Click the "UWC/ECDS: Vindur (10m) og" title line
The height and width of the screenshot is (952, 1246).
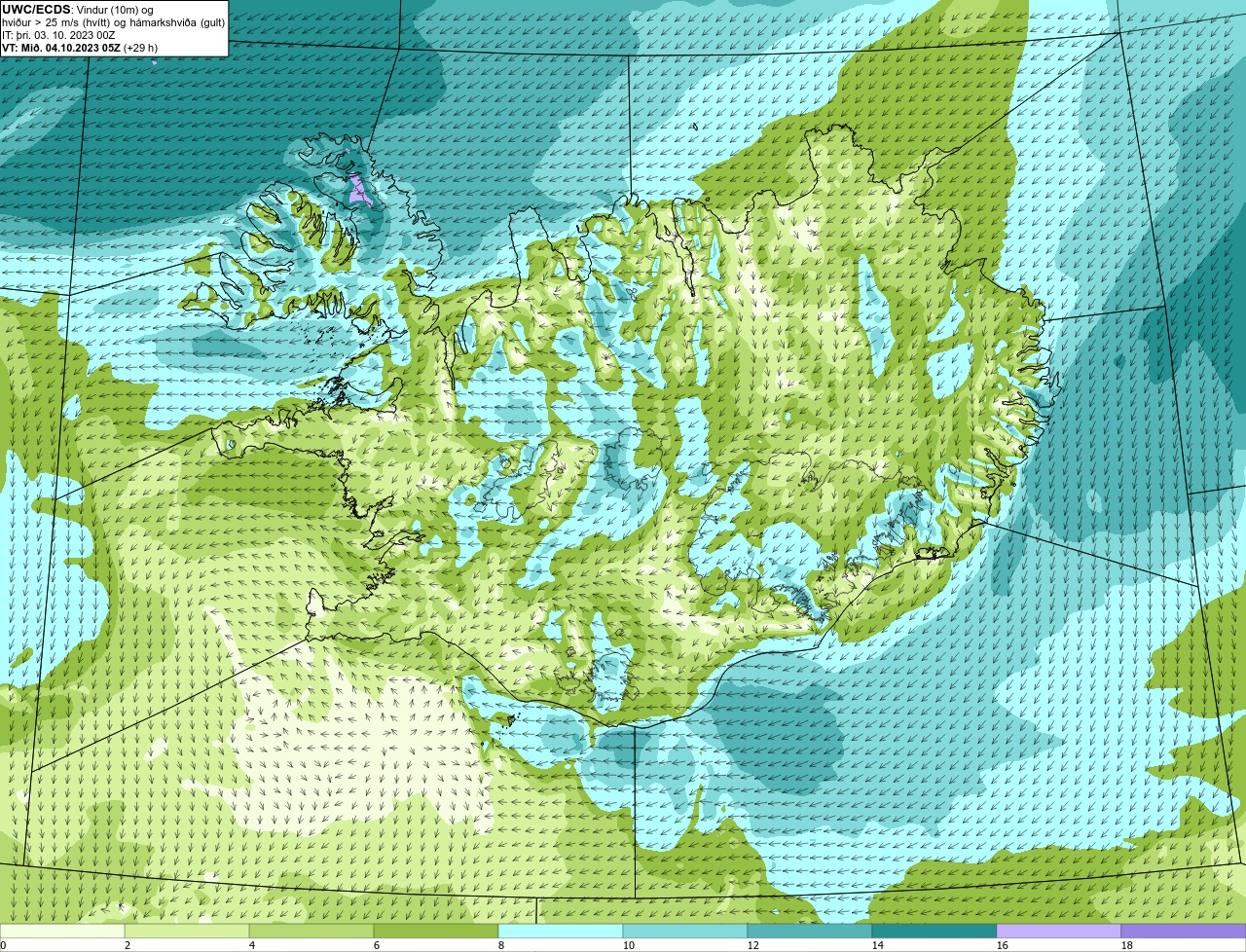point(78,10)
